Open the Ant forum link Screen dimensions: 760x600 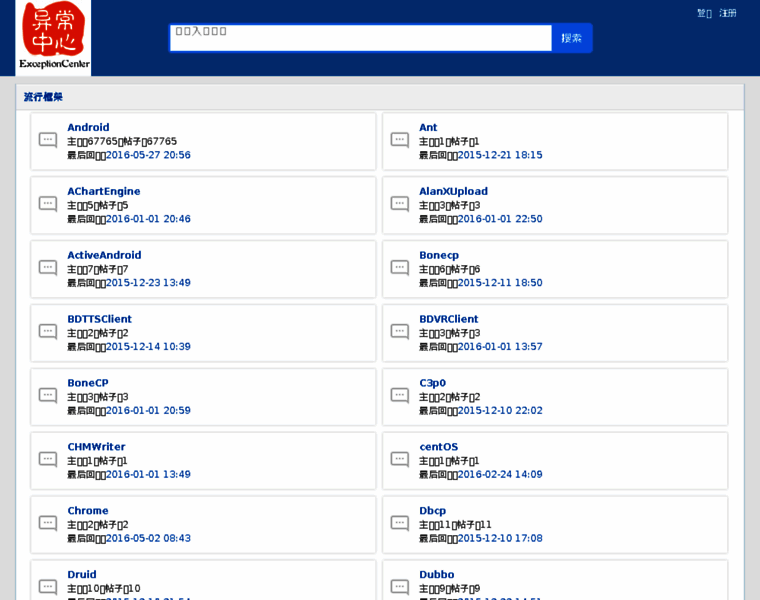[428, 127]
